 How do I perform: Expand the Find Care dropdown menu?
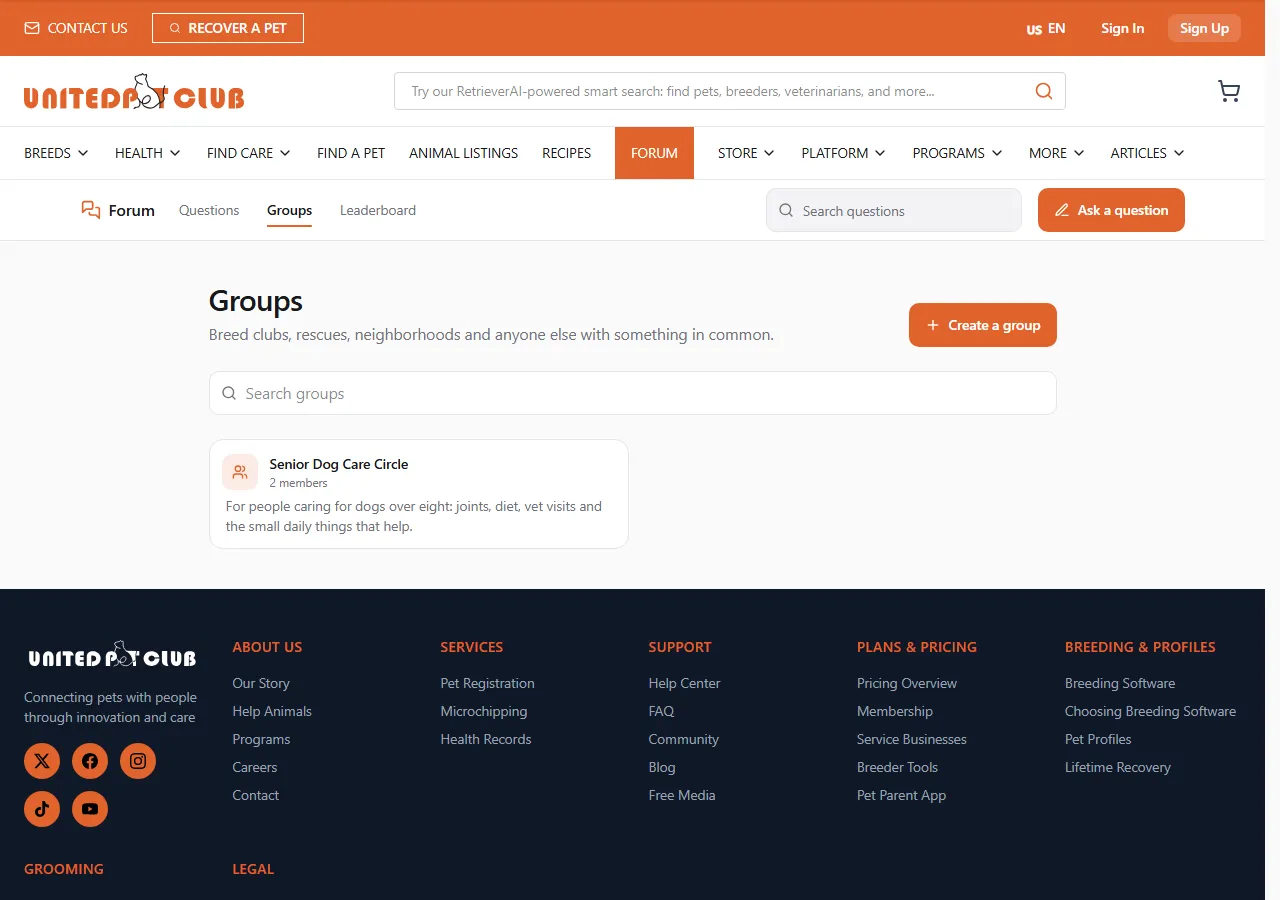[x=249, y=153]
